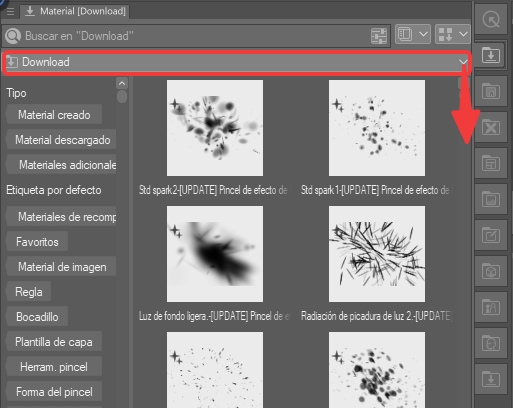Click the edit pencil folder icon in sidebar
Image resolution: width=513 pixels, height=408 pixels.
click(491, 236)
